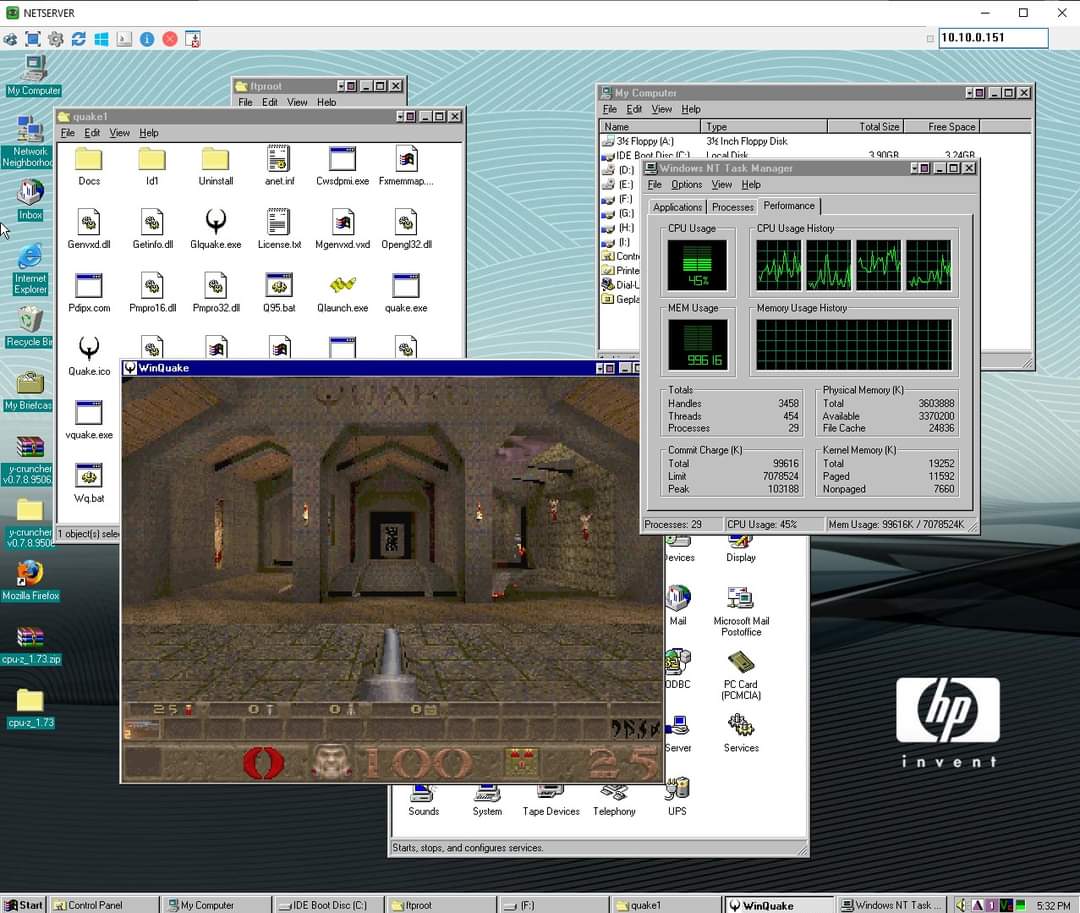Sort by the Total Size column header

(x=865, y=127)
